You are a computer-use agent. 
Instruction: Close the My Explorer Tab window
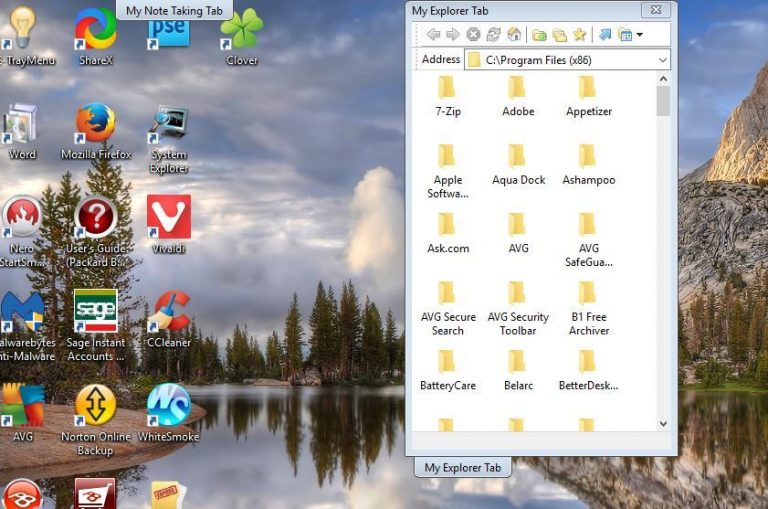tap(656, 10)
